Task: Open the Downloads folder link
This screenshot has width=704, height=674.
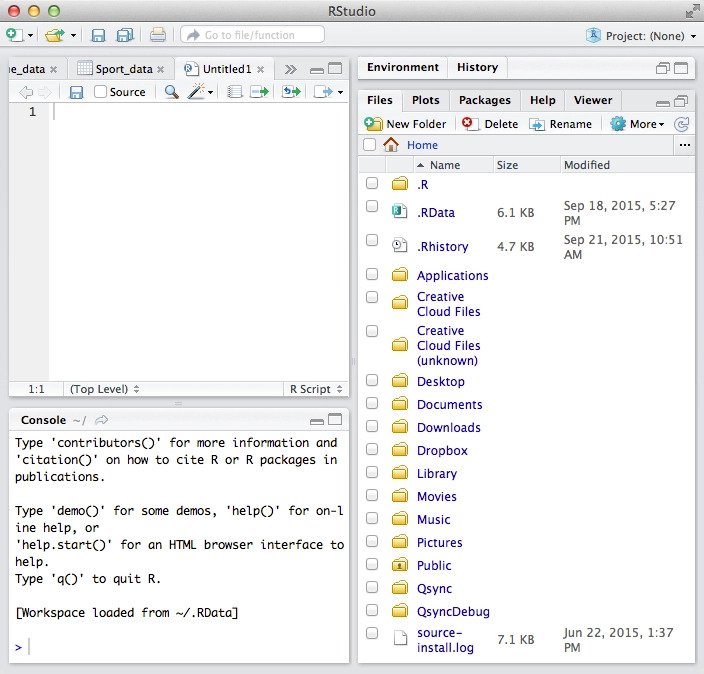Action: point(449,427)
